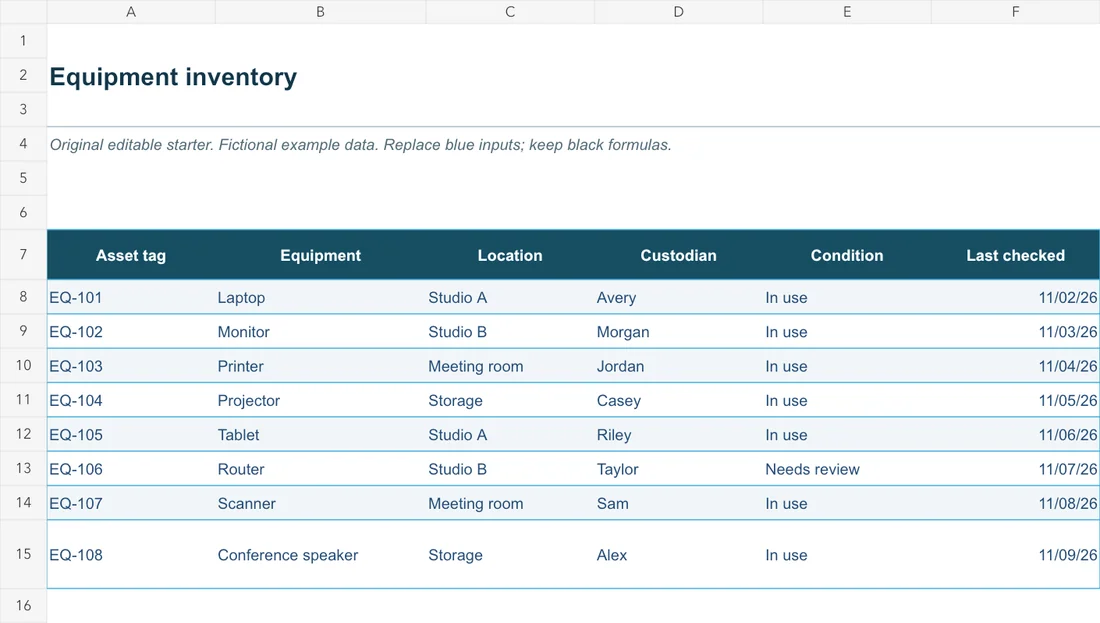Click the italic starter note cell
The image size is (1100, 623).
click(361, 145)
